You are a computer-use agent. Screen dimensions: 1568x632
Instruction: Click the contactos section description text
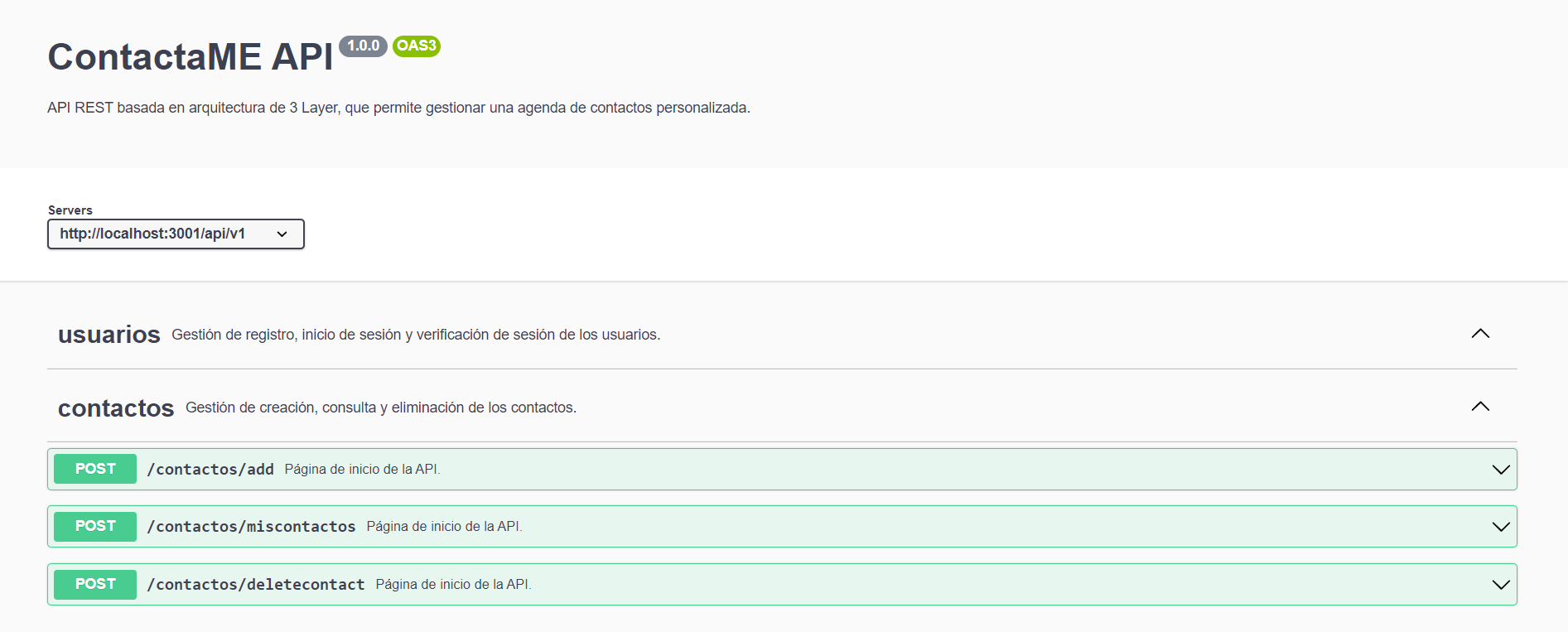(381, 408)
